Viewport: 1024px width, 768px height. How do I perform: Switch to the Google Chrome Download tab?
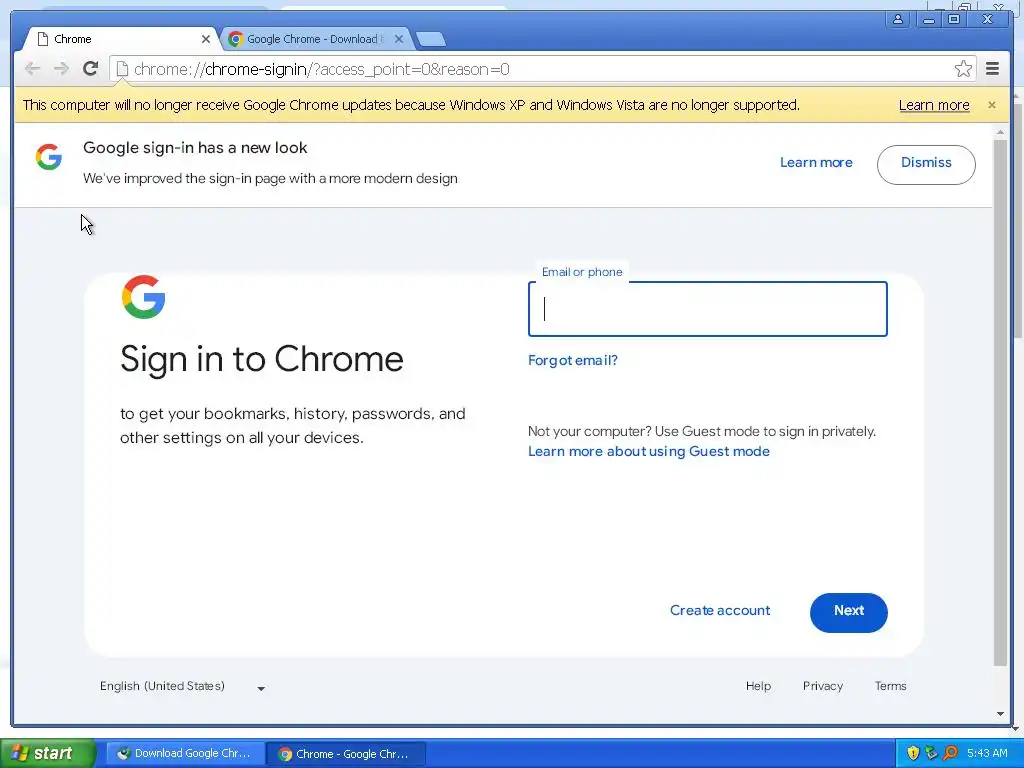pyautogui.click(x=317, y=39)
